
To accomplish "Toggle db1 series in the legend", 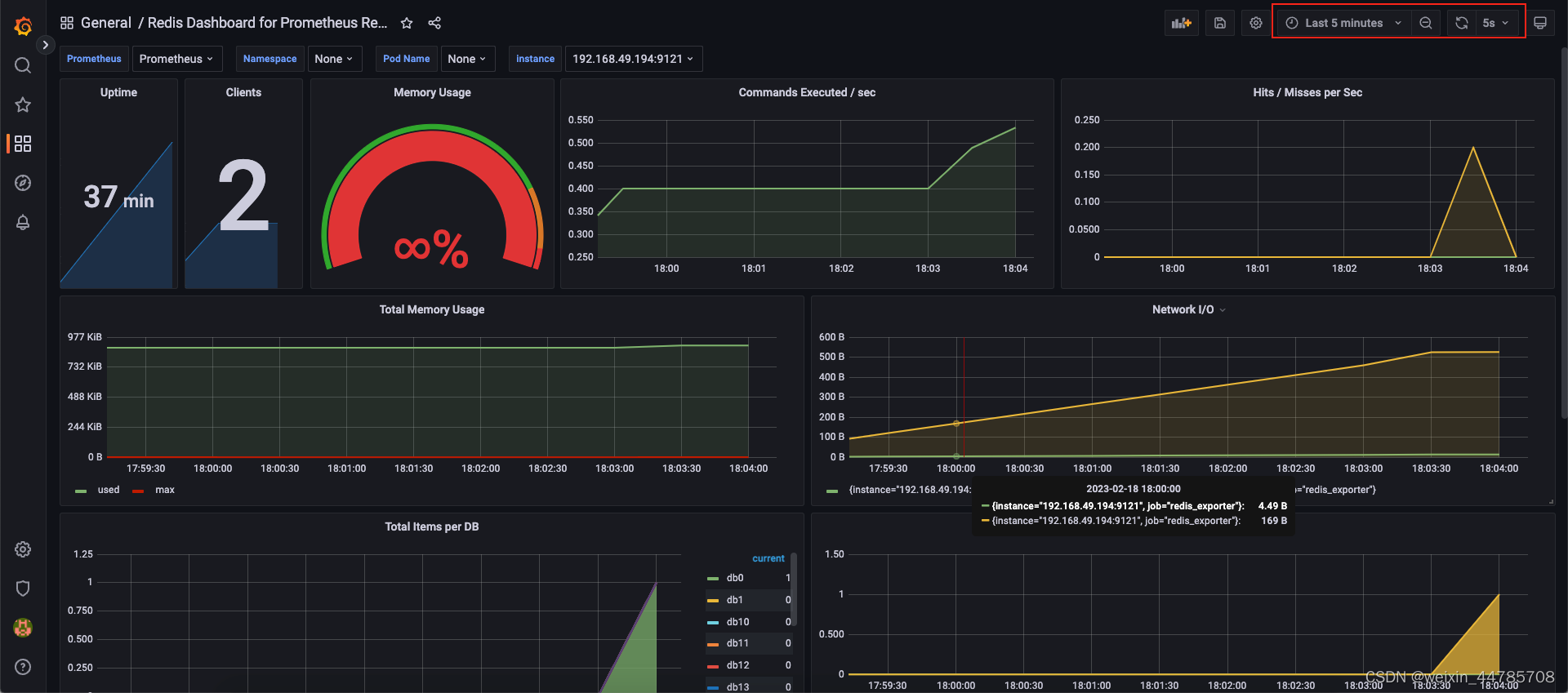I will [x=735, y=600].
